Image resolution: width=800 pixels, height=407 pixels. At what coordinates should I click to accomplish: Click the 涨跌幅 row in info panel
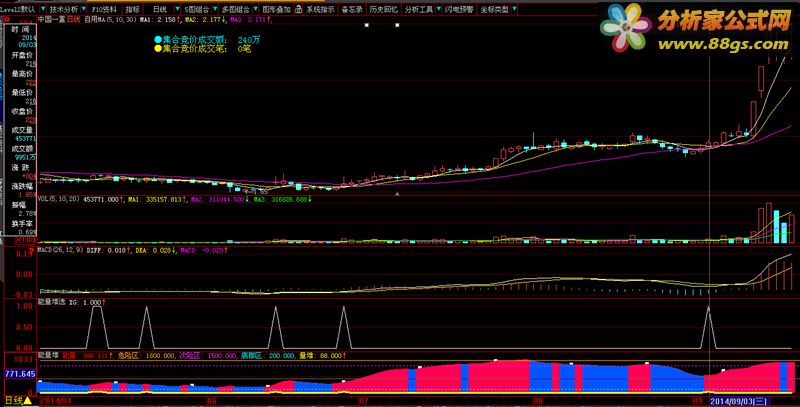tap(22, 186)
